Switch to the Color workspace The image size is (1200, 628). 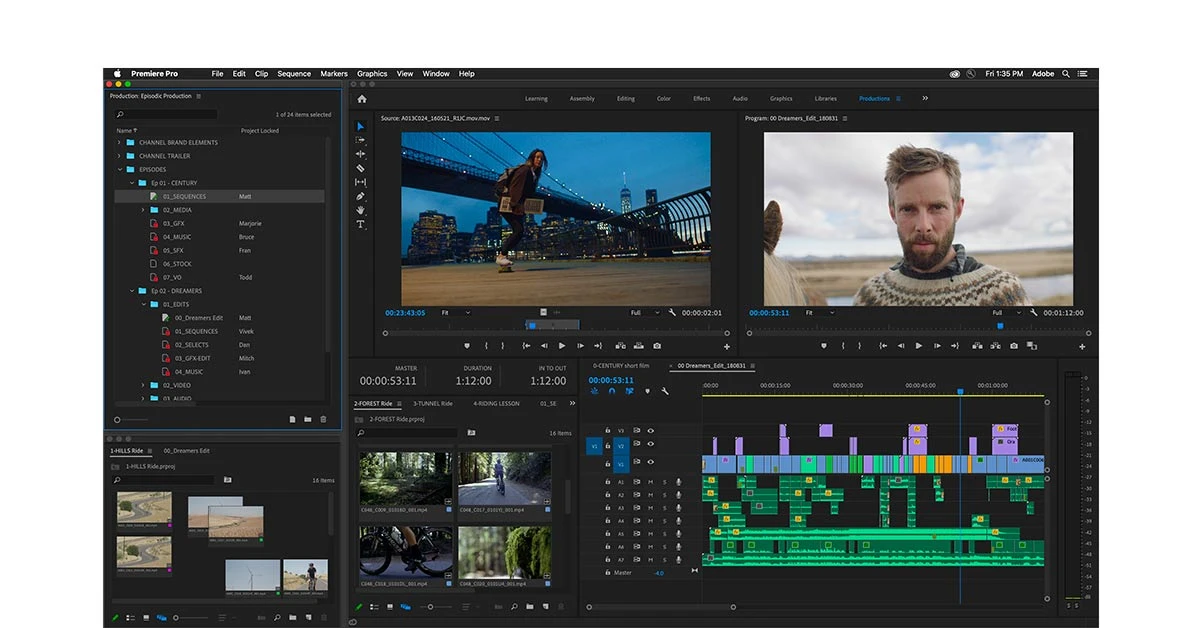tap(664, 98)
